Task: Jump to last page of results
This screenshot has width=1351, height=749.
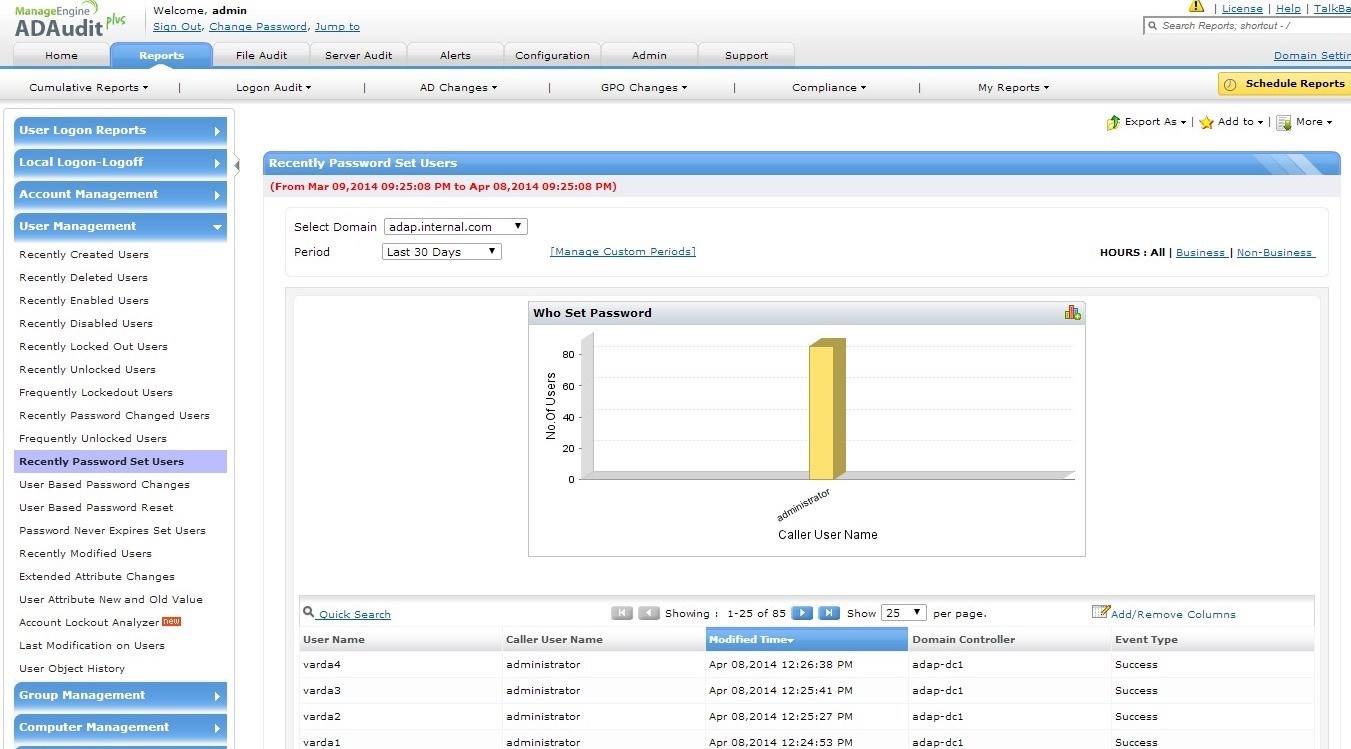Action: coord(828,613)
